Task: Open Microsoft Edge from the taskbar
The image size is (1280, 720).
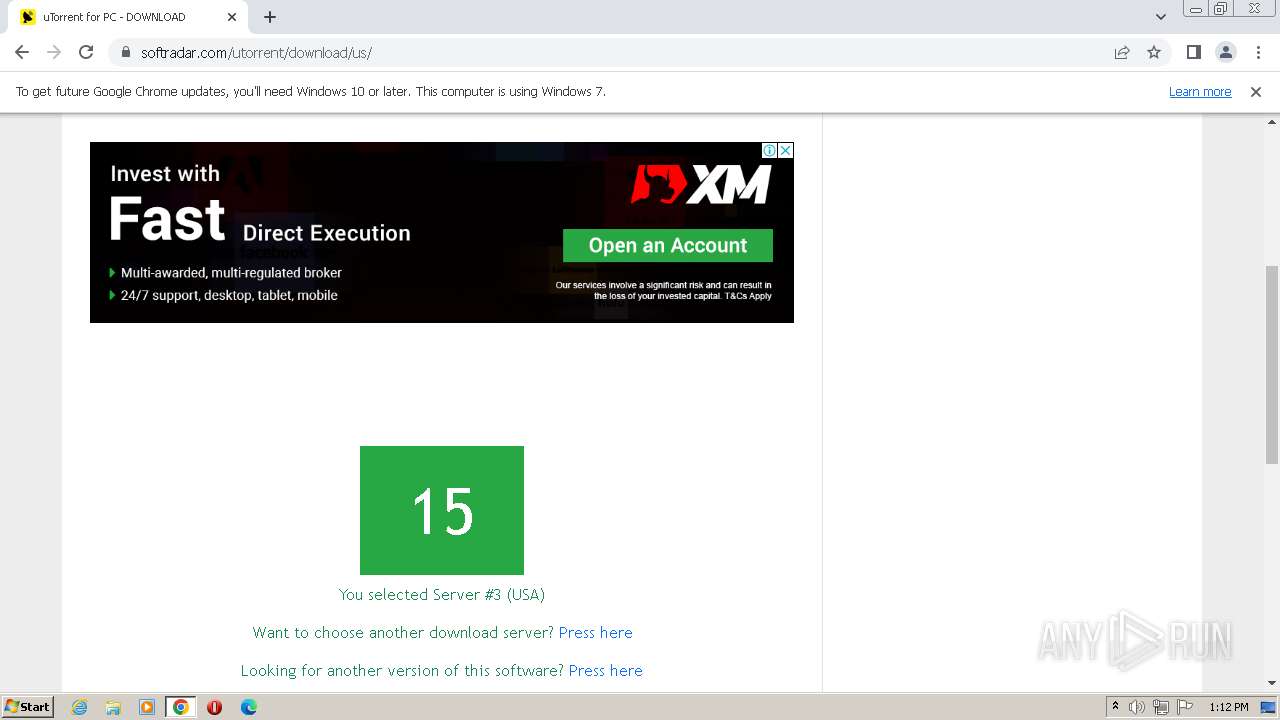Action: point(249,707)
